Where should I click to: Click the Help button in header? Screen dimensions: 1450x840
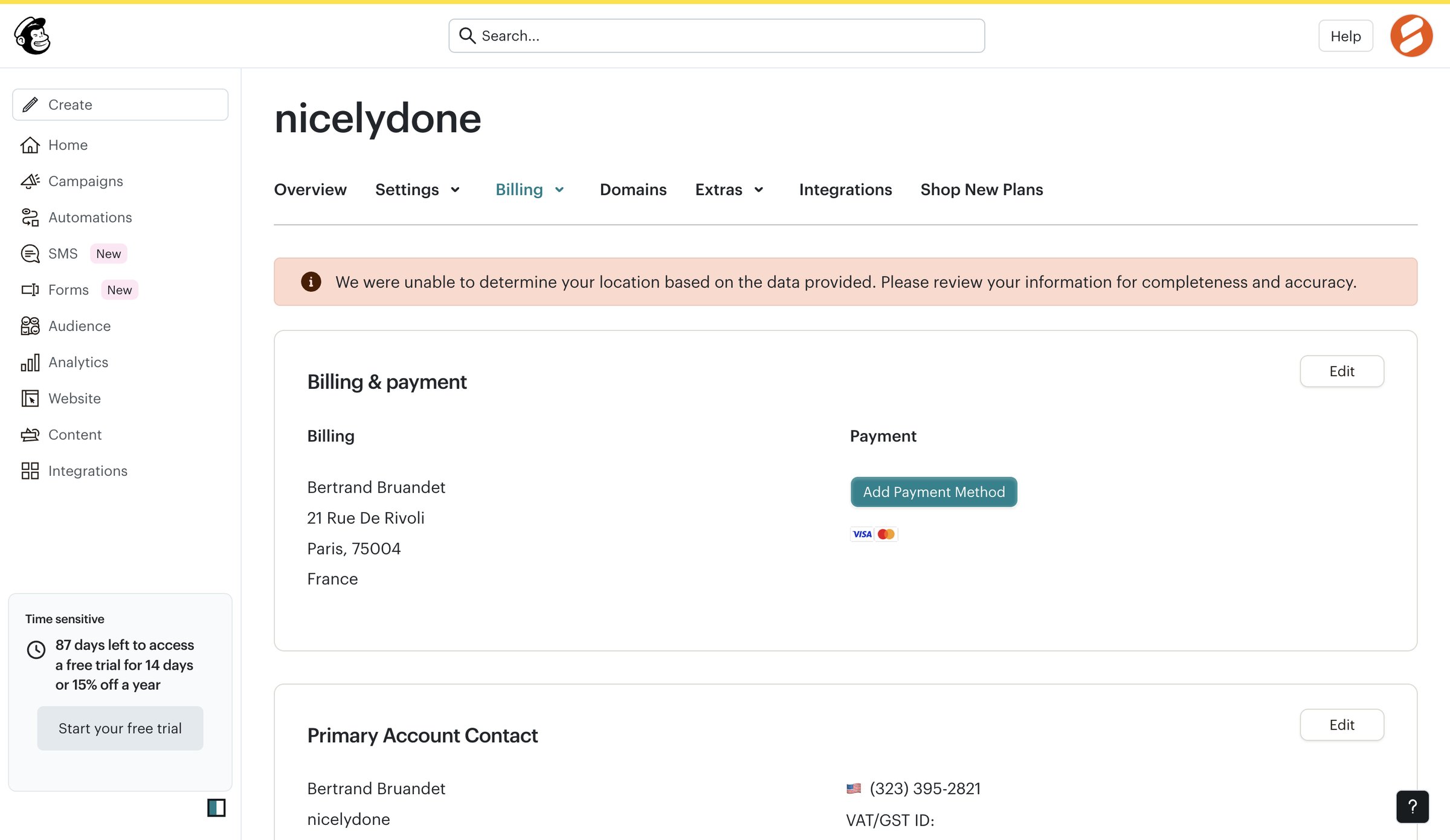[x=1345, y=36]
